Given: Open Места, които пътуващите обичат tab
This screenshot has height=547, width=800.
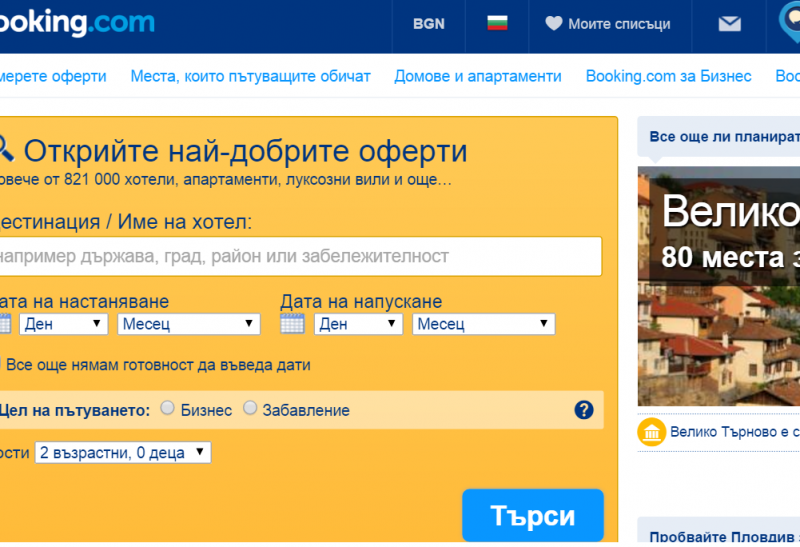Looking at the screenshot, I should point(250,76).
